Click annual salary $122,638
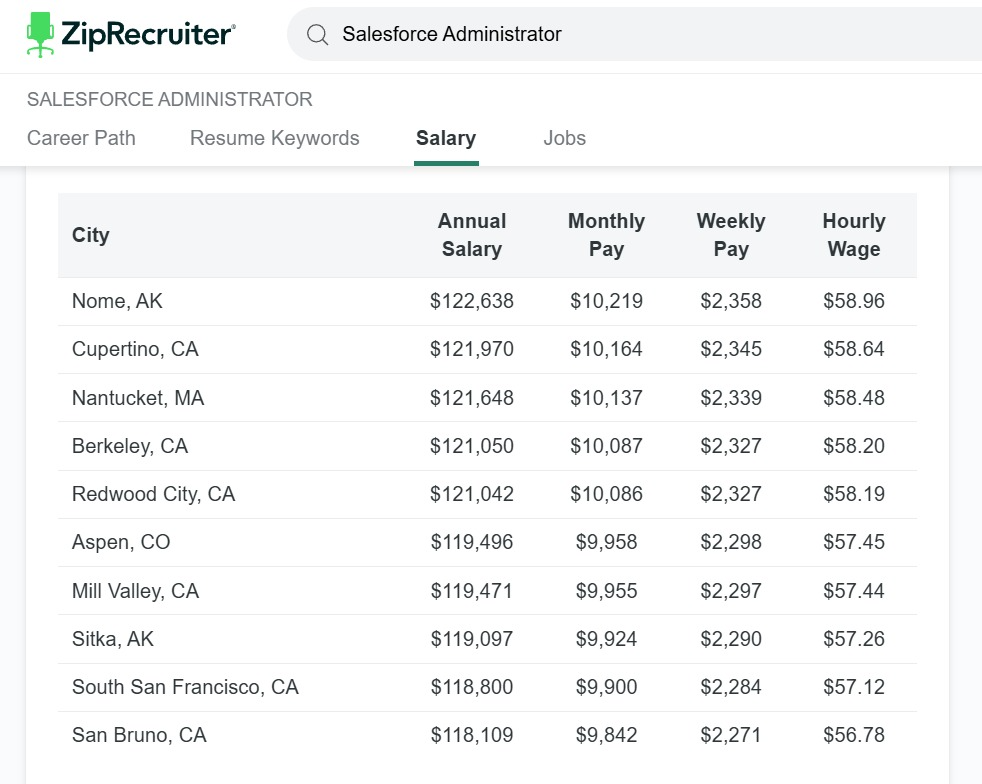The width and height of the screenshot is (982, 784). (472, 301)
